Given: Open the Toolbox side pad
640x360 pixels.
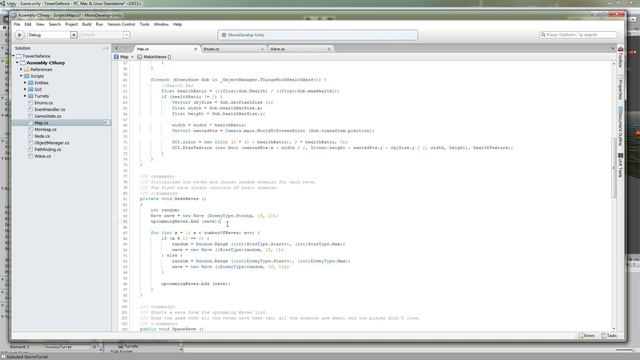Looking at the screenshot, I should [x=620, y=58].
